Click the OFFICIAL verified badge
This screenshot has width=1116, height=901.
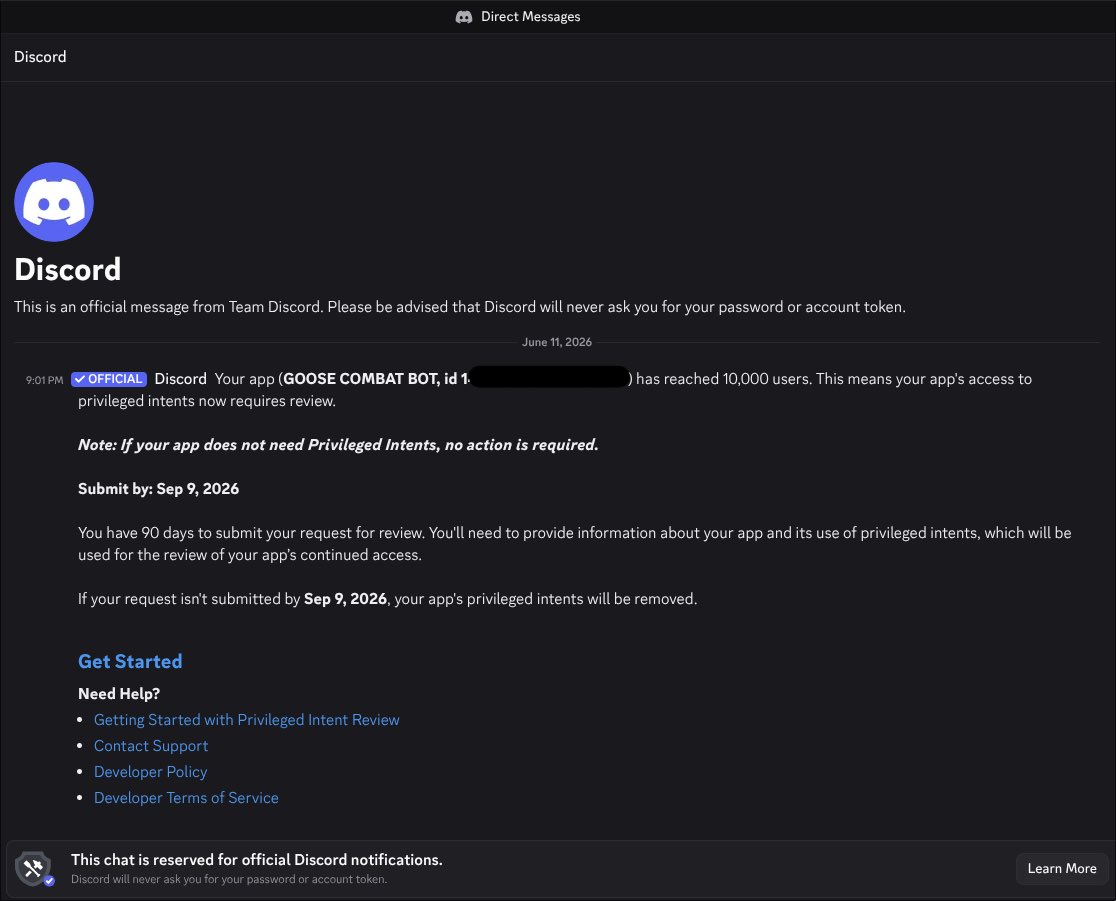point(109,379)
